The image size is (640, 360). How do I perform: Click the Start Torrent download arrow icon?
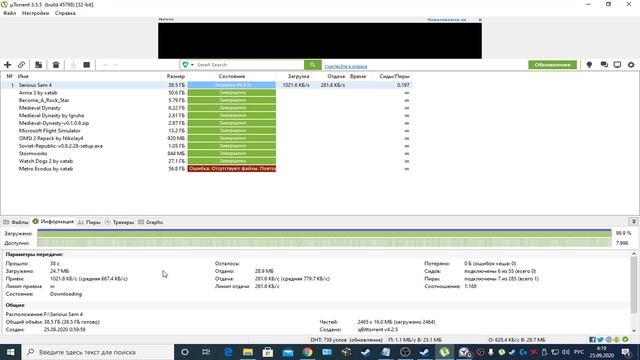[x=73, y=65]
